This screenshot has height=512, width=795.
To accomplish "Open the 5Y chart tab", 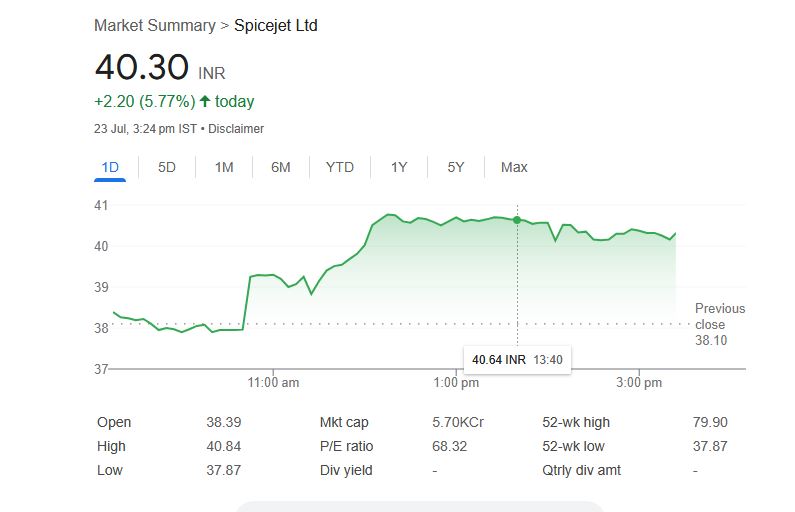I will tap(456, 167).
